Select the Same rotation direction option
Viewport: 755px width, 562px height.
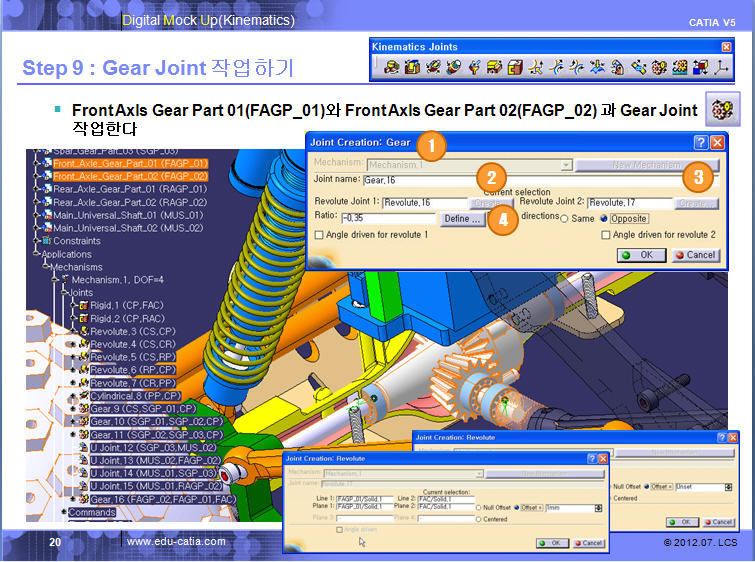[564, 218]
